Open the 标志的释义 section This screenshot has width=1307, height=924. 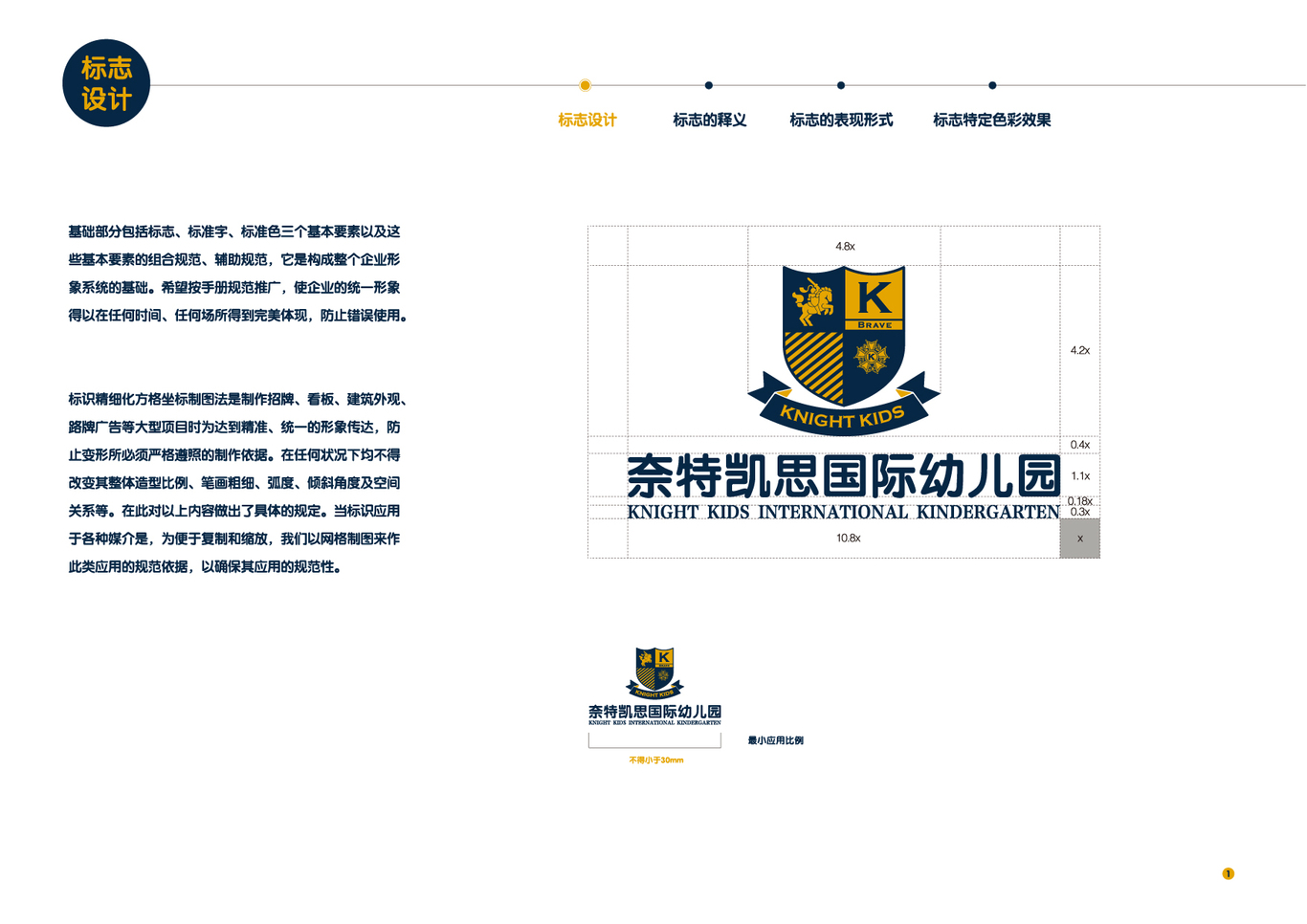pyautogui.click(x=709, y=121)
